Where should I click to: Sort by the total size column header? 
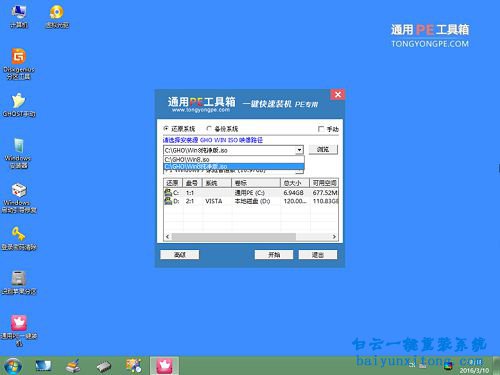coord(295,183)
